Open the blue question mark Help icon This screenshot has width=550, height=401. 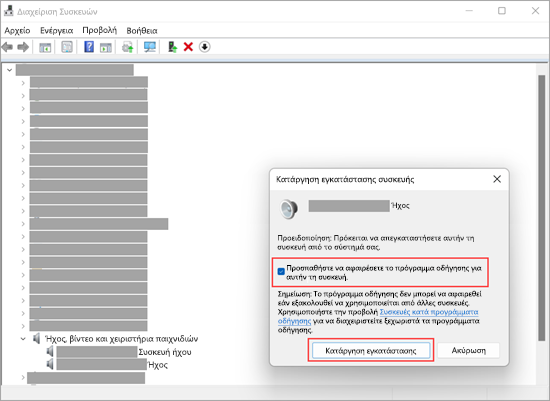(89, 47)
